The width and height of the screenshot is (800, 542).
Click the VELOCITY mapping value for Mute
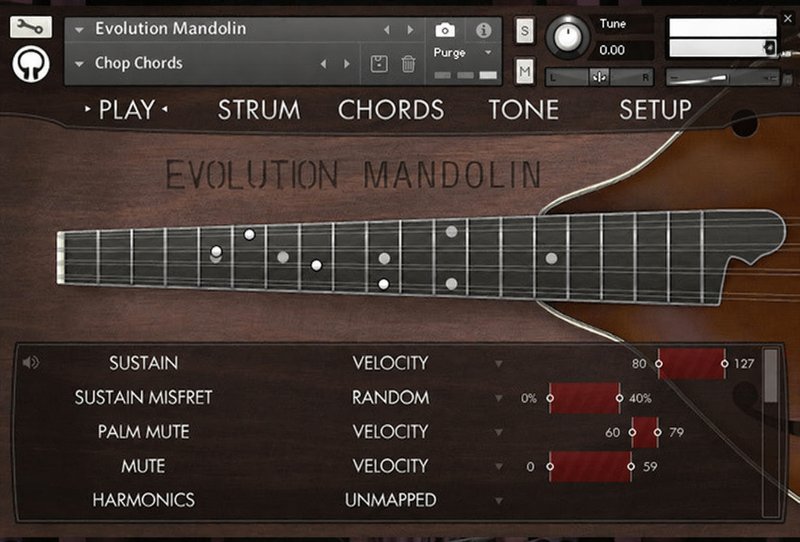coord(391,465)
